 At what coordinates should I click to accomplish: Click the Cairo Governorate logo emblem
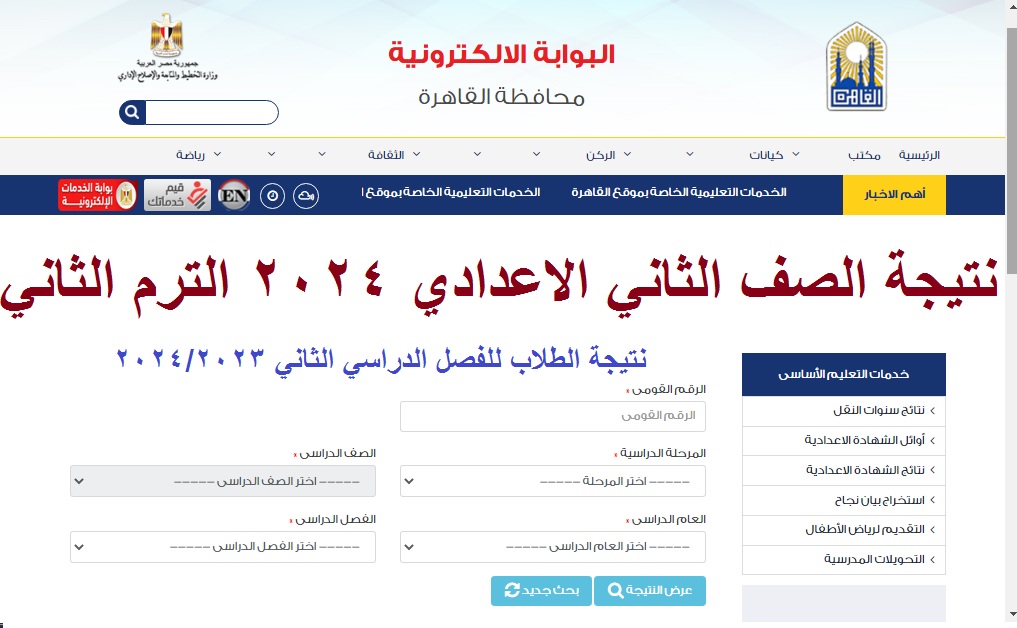(856, 66)
